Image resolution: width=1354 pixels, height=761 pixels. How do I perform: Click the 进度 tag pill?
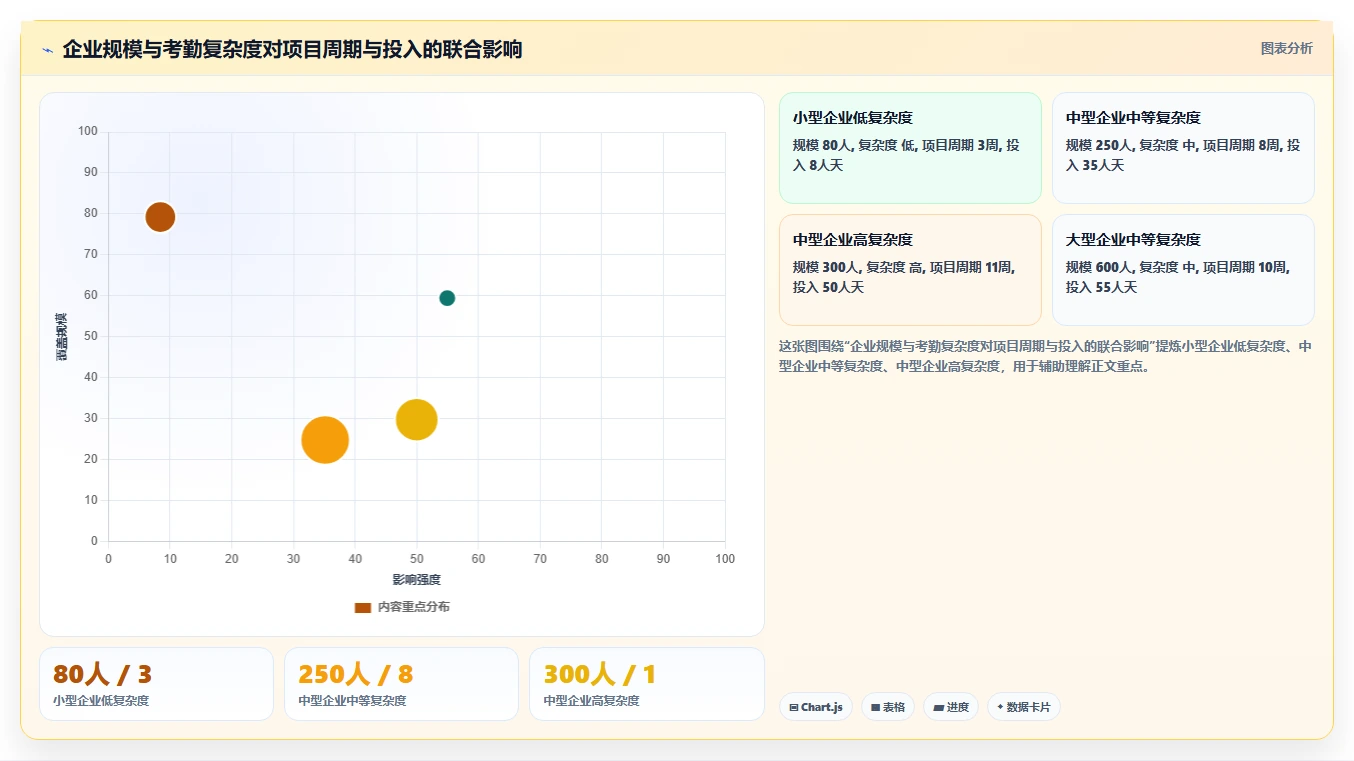pos(951,707)
